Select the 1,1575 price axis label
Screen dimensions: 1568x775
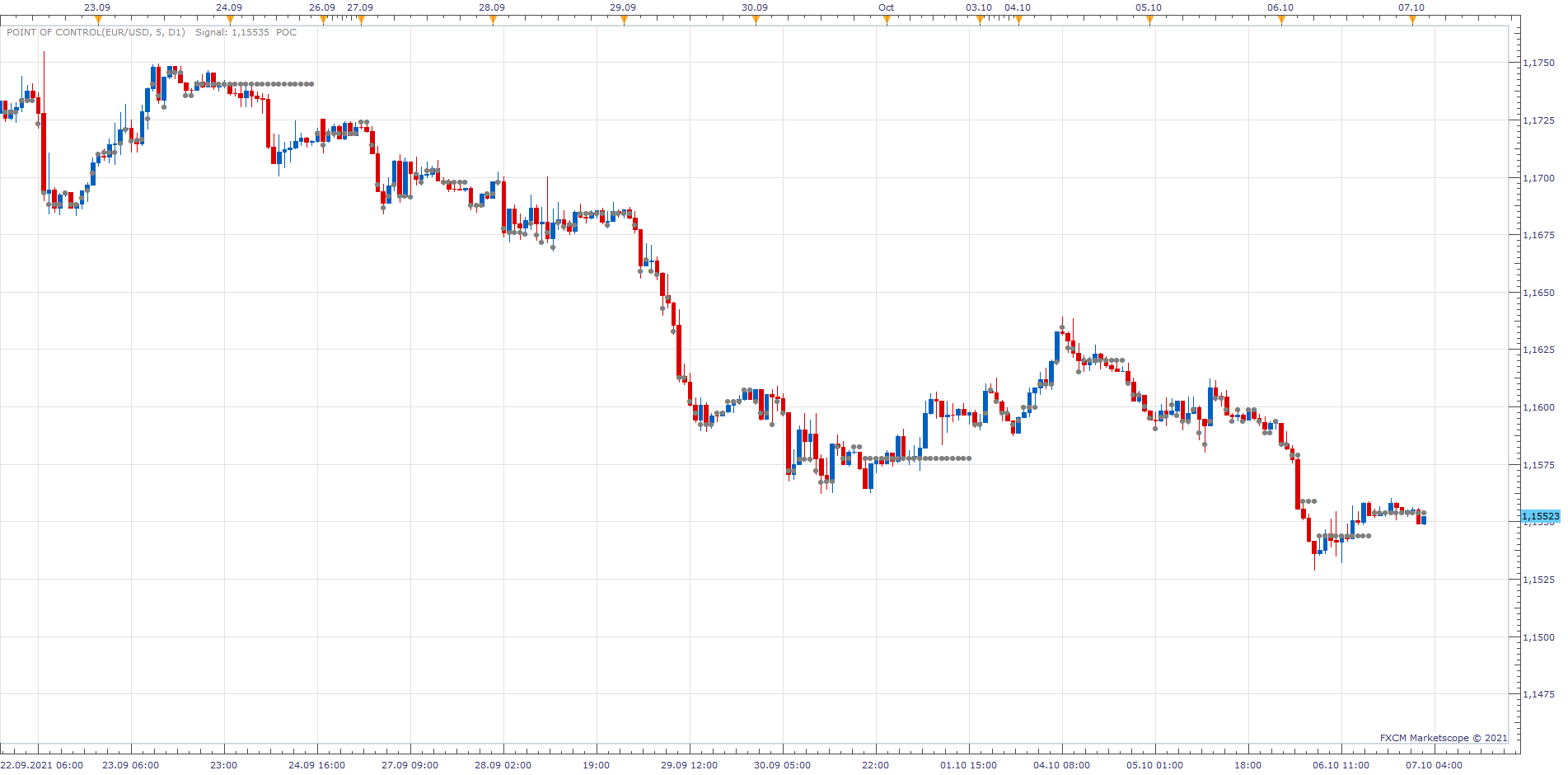(x=1539, y=465)
